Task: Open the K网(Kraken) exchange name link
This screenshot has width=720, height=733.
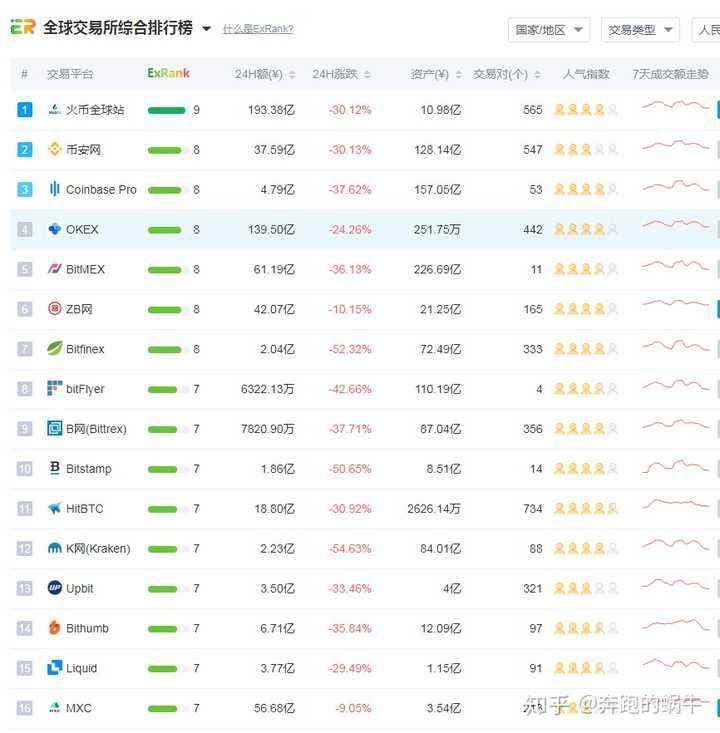Action: coord(98,549)
